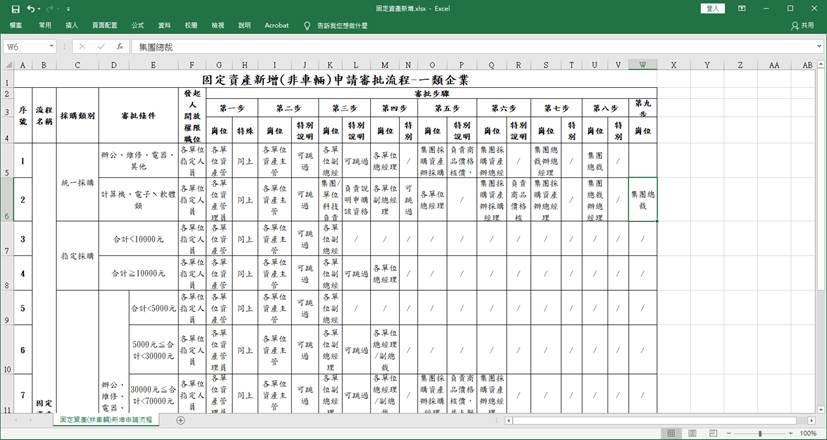This screenshot has width=827, height=440.
Task: Open Ribbon Display Options icon
Action: (742, 8)
